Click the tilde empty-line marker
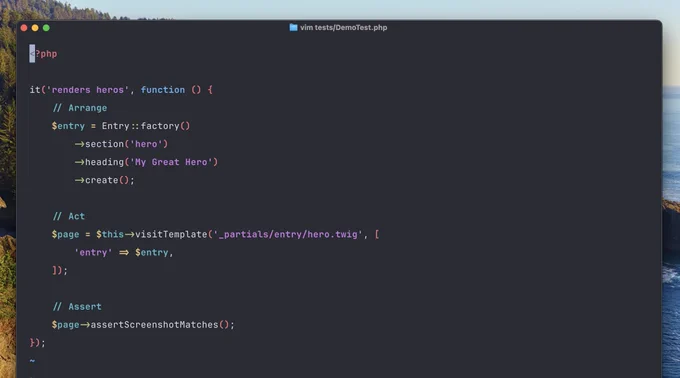 pos(32,361)
